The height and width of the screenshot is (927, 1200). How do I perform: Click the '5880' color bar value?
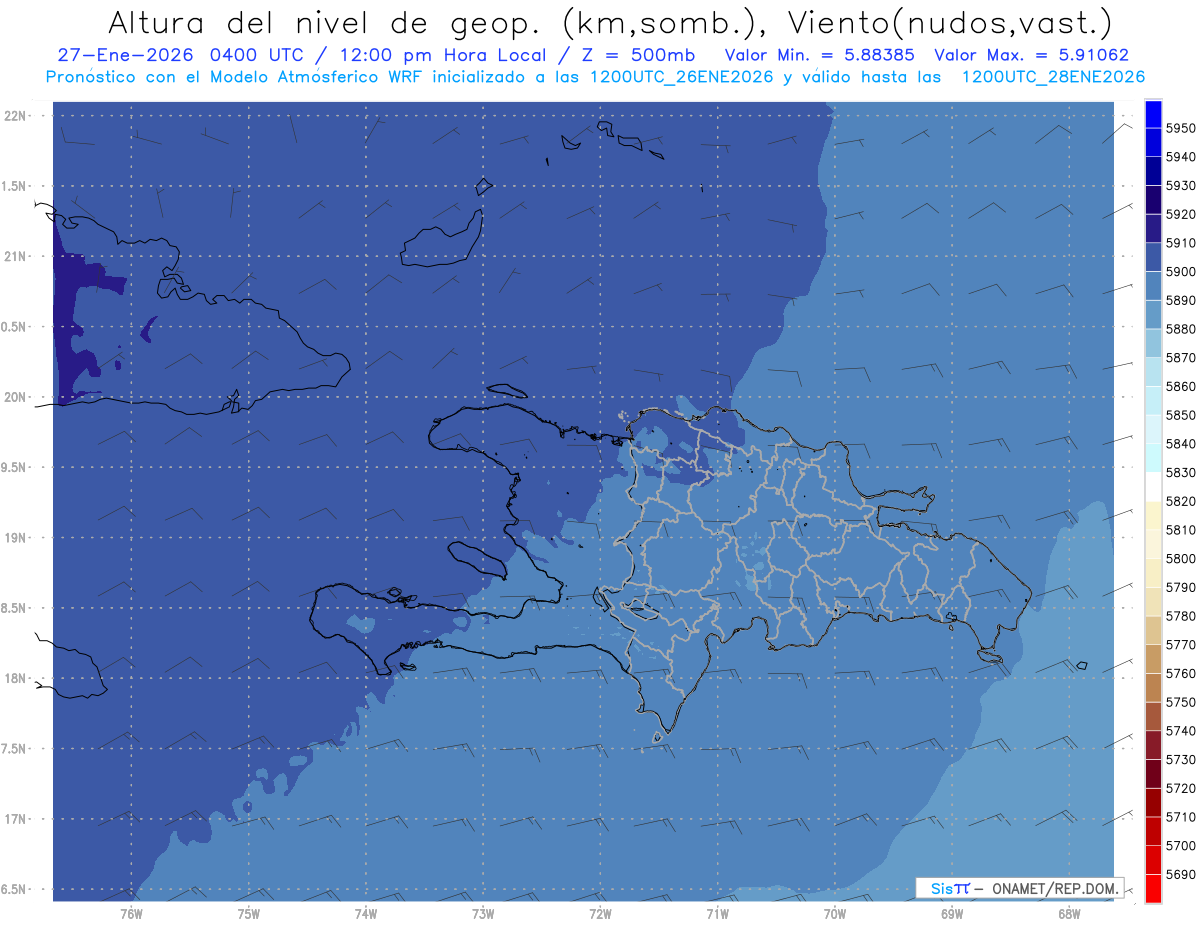click(1180, 329)
